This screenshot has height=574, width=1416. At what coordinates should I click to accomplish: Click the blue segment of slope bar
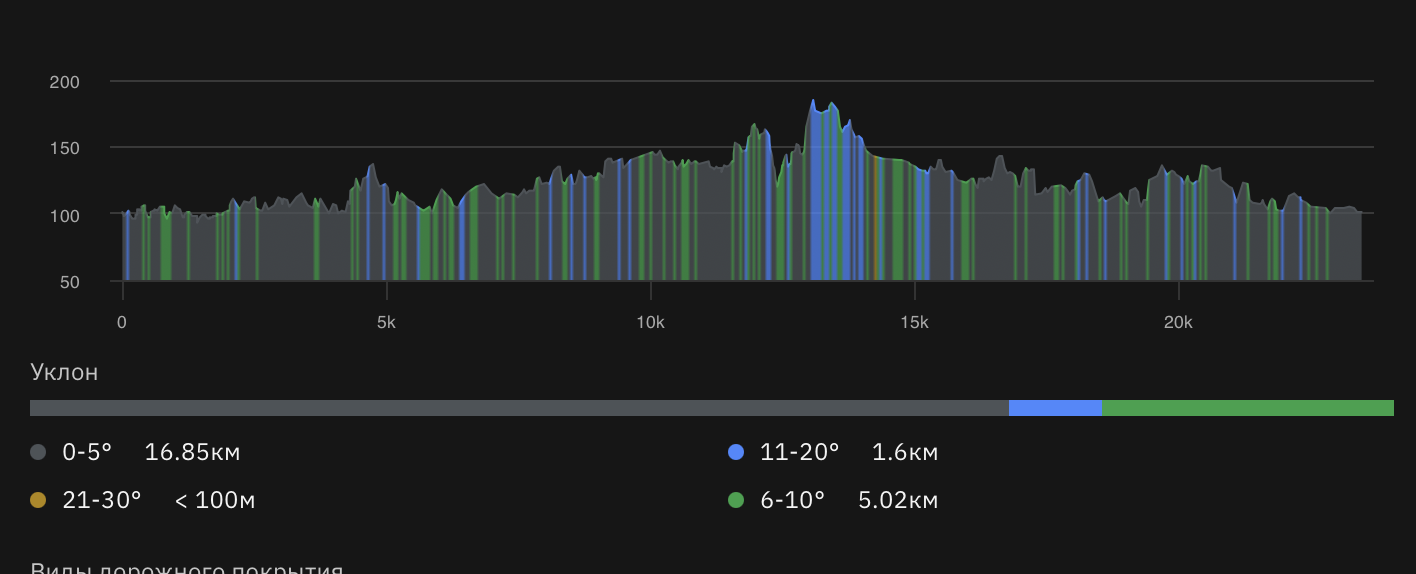point(1055,408)
